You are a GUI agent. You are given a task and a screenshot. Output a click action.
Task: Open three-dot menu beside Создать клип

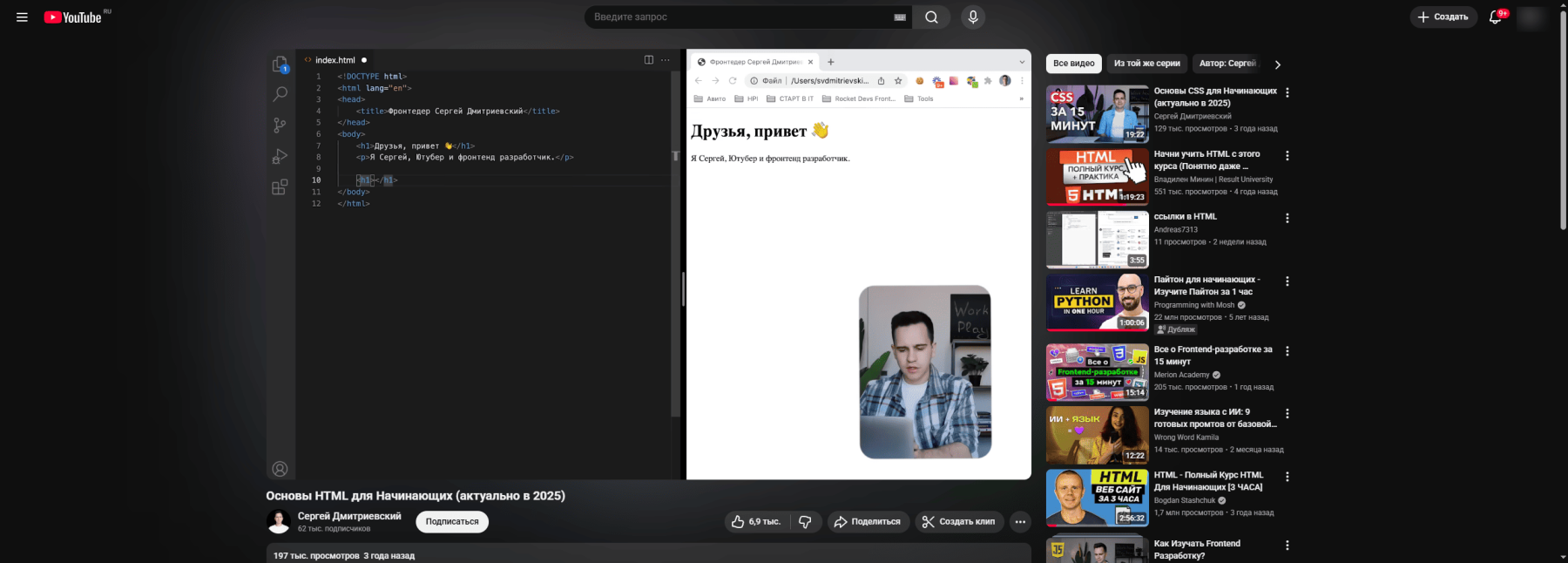pyautogui.click(x=1020, y=522)
